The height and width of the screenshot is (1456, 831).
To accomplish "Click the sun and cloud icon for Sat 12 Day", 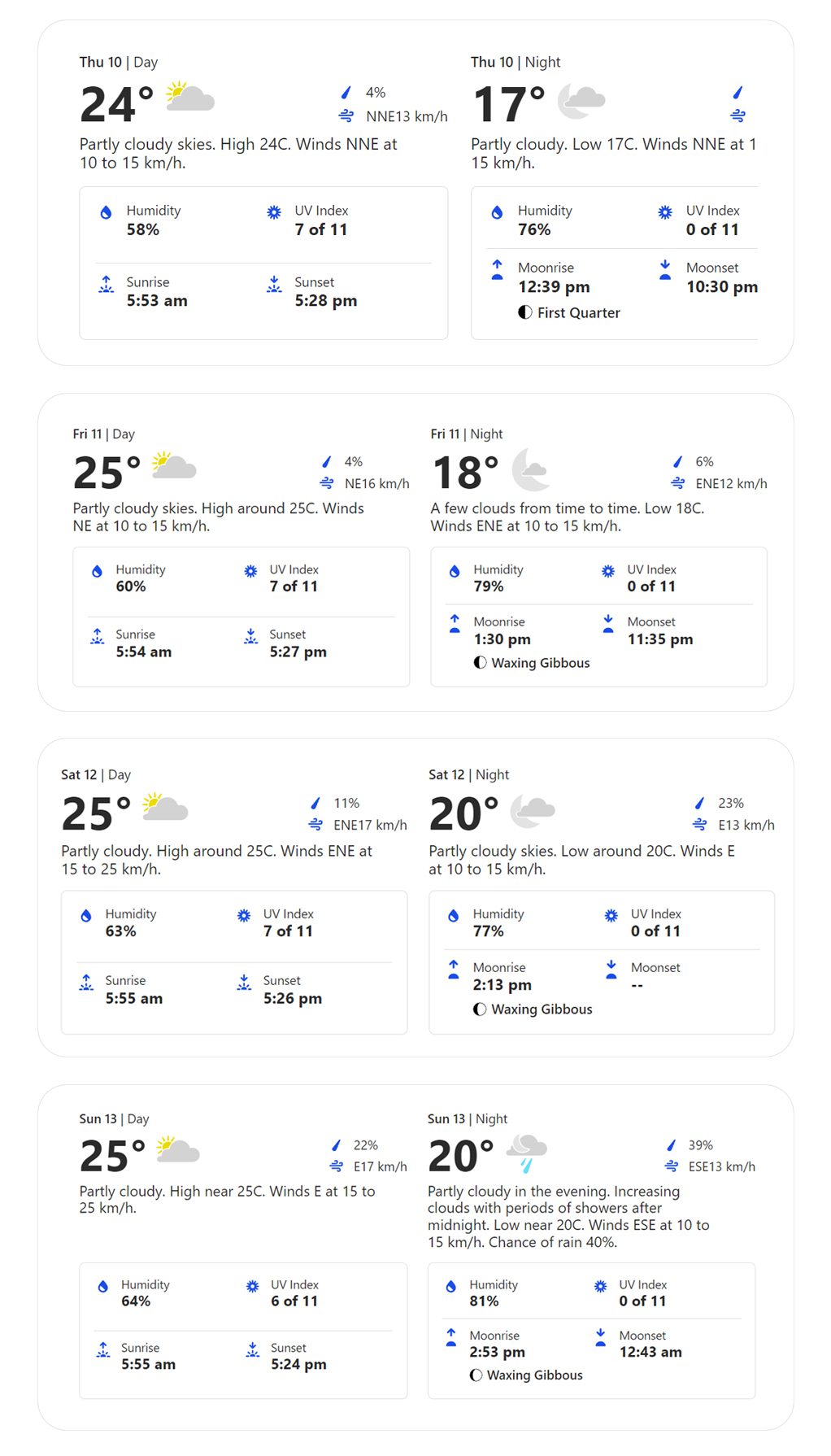I will [165, 808].
